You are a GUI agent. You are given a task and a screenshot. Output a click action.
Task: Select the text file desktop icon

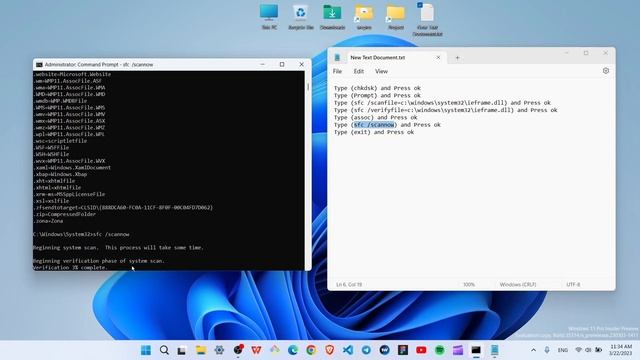(427, 20)
